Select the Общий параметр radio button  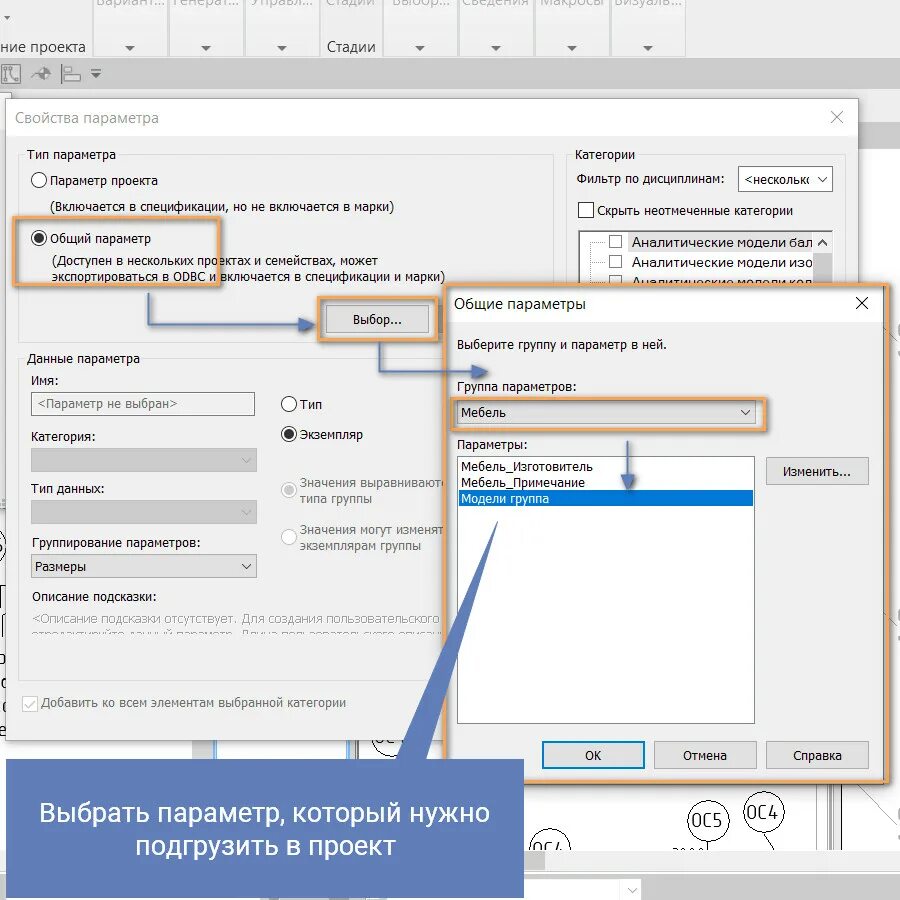[38, 238]
